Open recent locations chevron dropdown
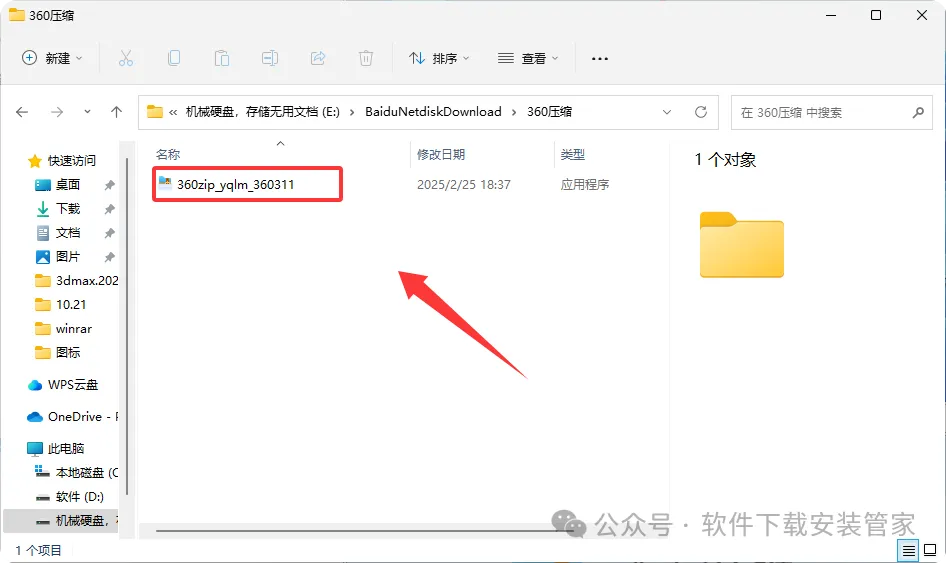 87,112
